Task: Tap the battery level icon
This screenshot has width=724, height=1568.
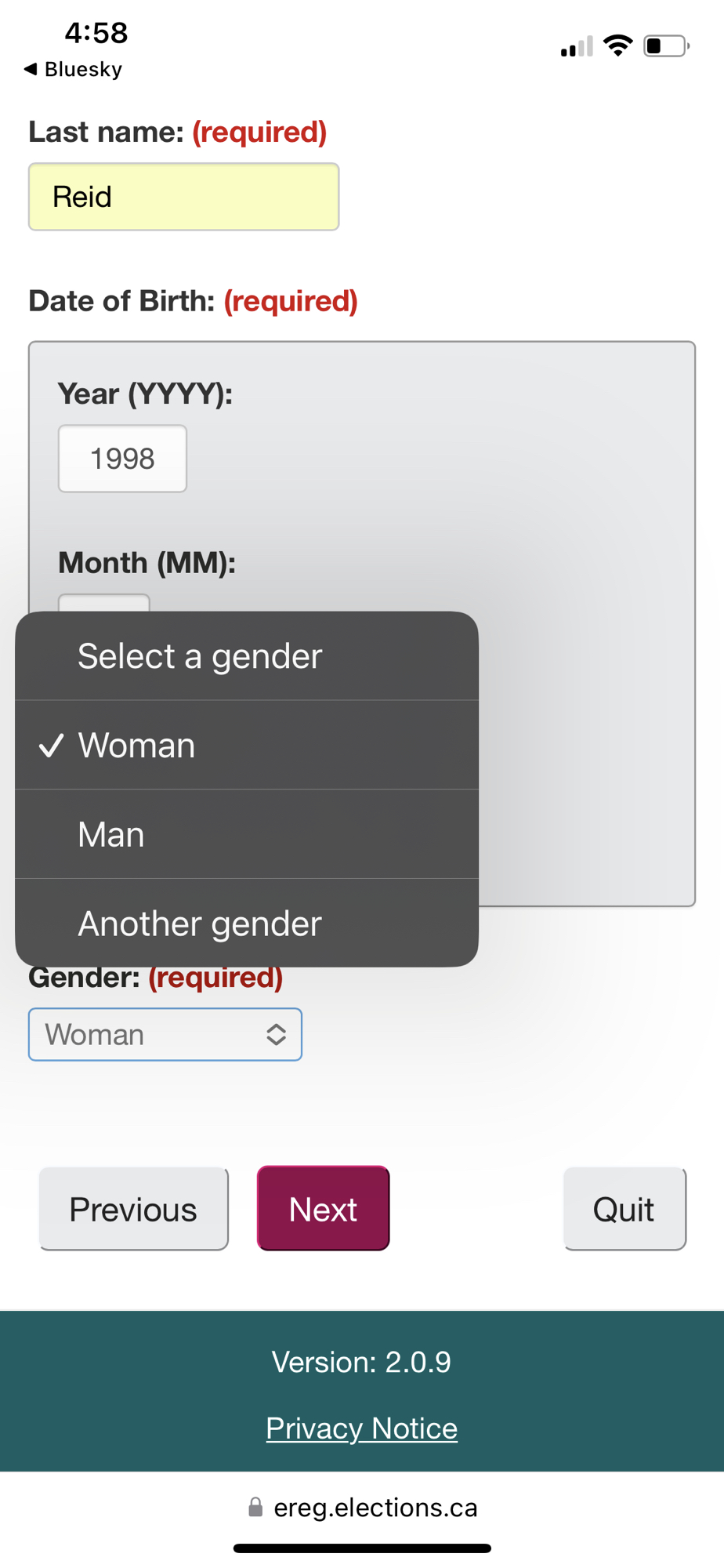Action: click(x=665, y=46)
